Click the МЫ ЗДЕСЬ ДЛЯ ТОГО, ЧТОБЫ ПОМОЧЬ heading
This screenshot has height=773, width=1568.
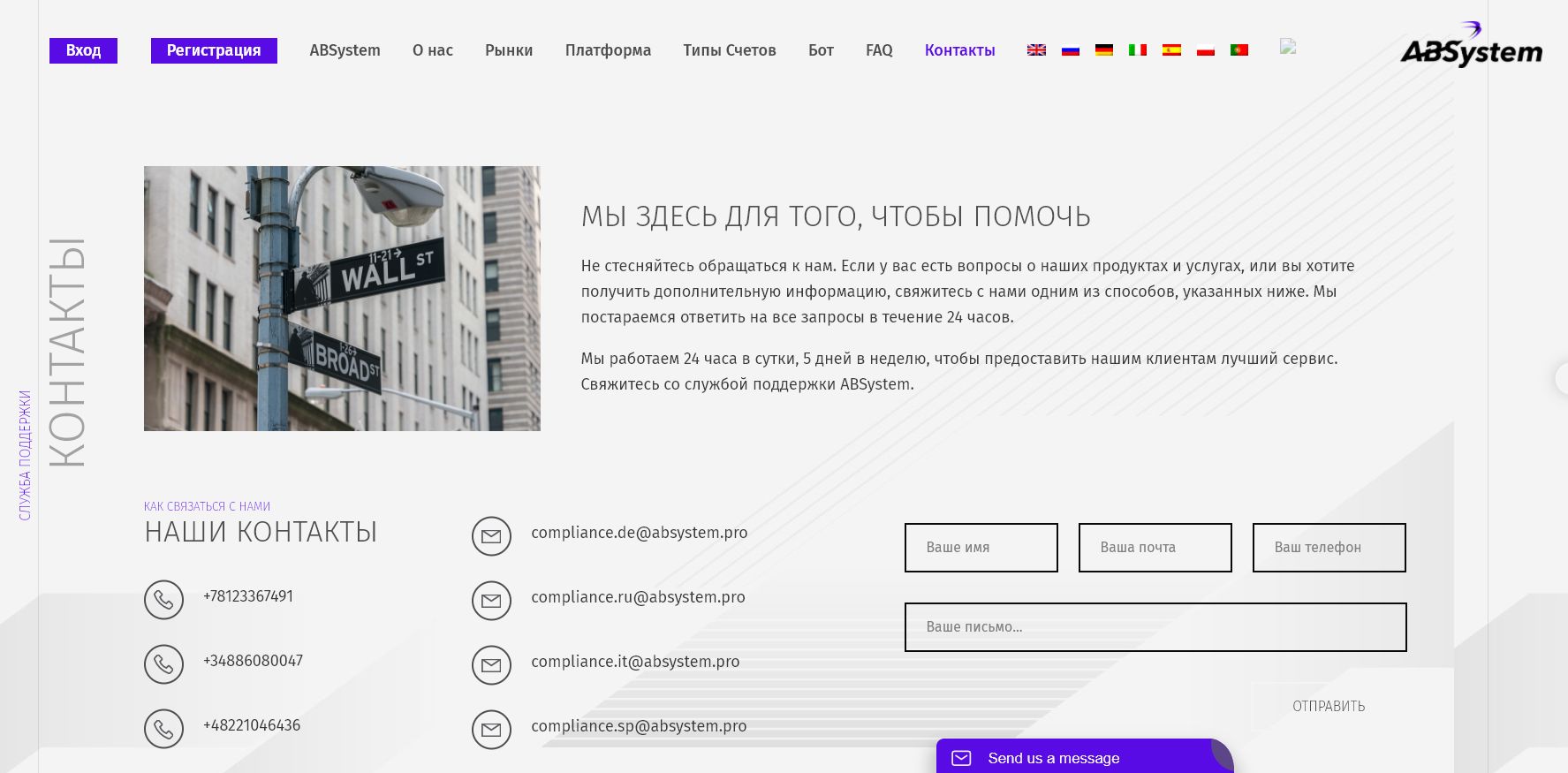click(836, 216)
